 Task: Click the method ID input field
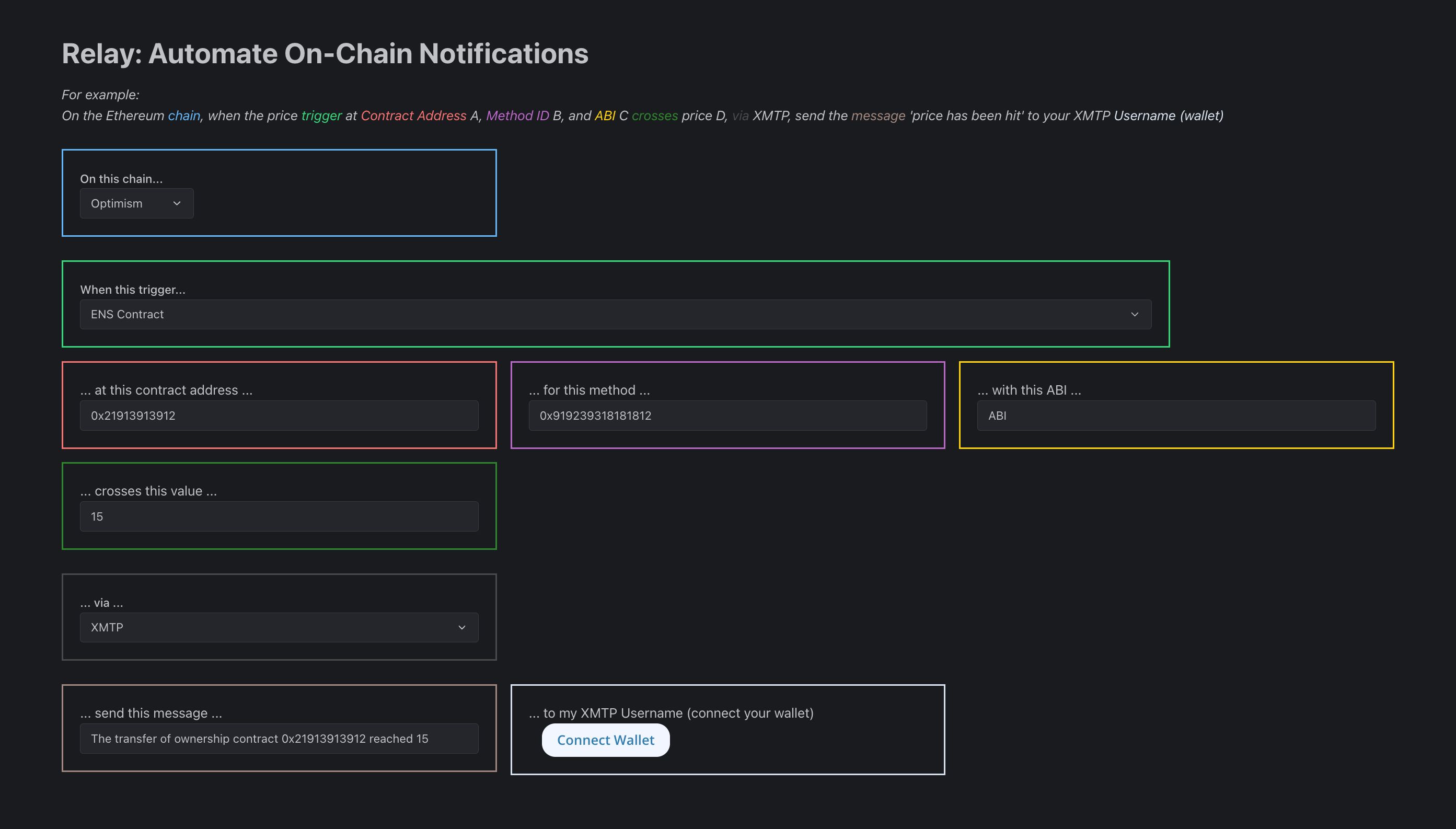click(x=727, y=415)
